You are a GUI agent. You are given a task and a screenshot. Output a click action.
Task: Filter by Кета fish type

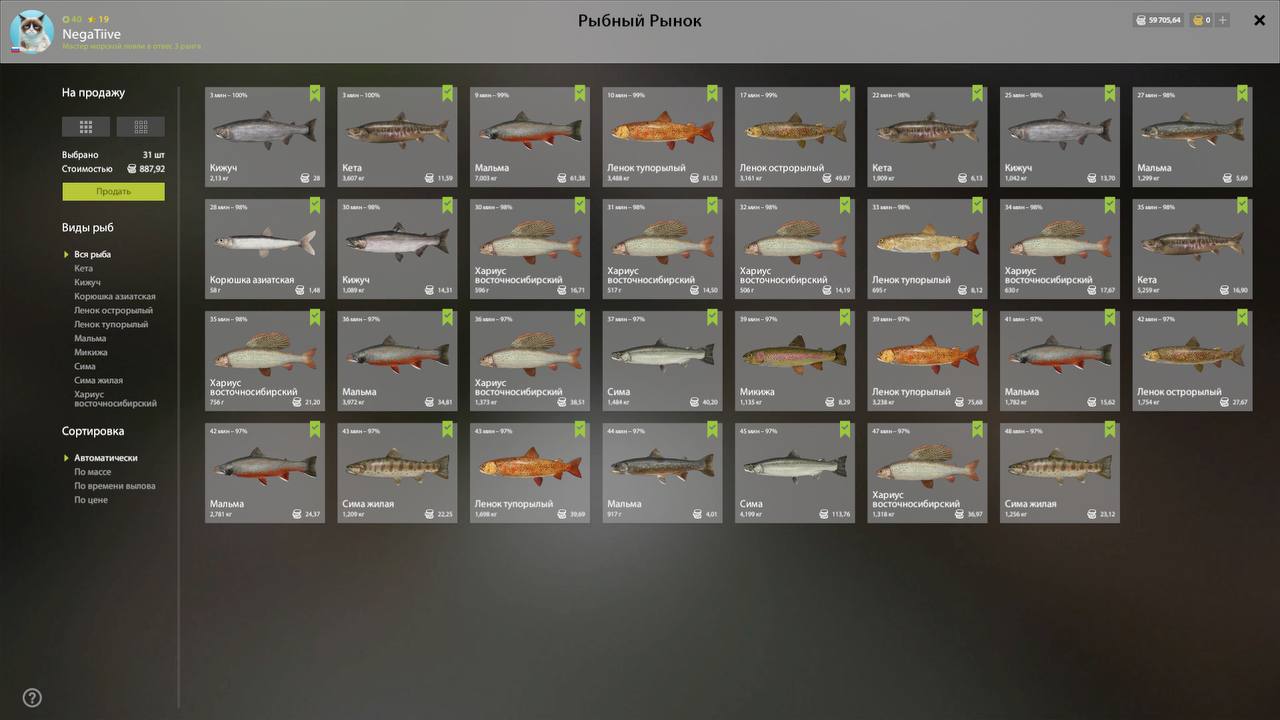83,269
